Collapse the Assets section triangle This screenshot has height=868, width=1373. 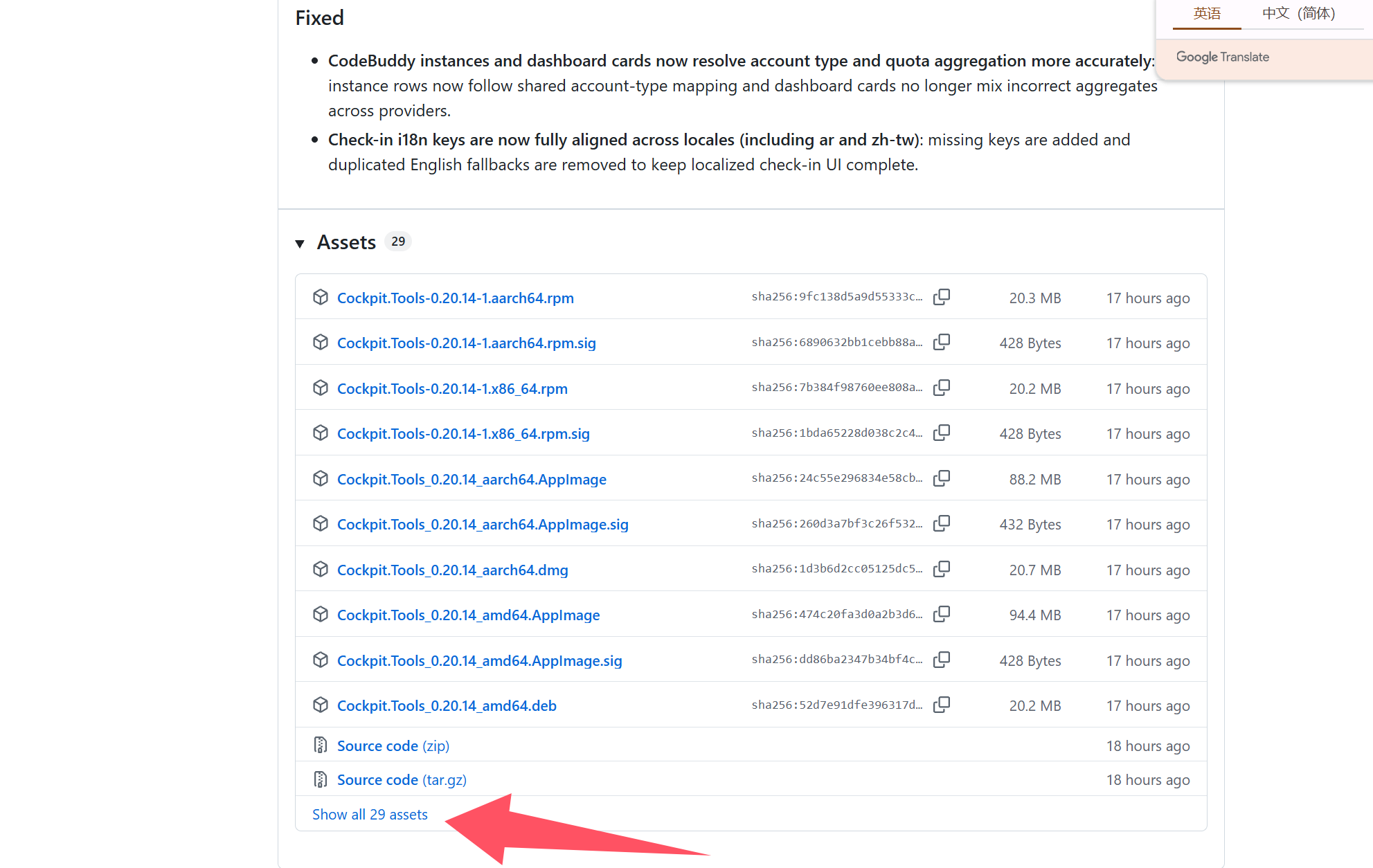coord(300,243)
